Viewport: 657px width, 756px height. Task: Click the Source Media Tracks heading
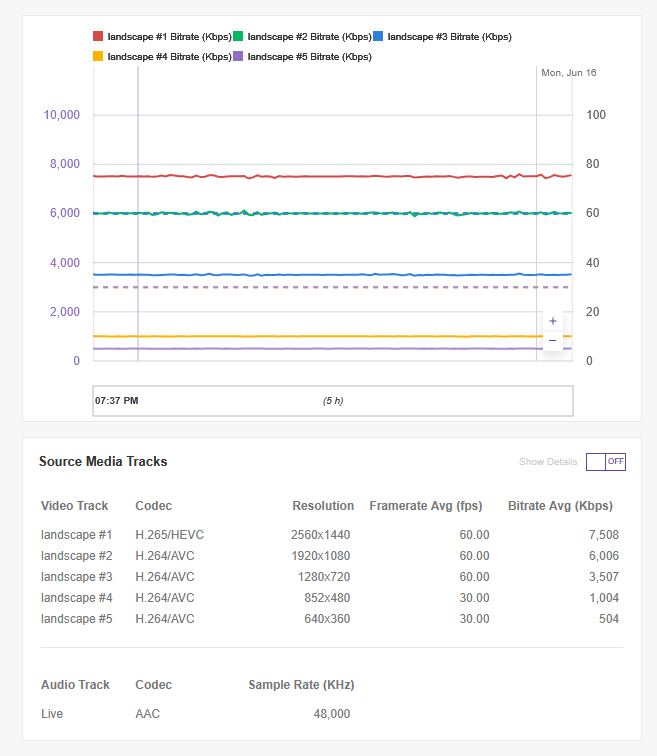(103, 462)
